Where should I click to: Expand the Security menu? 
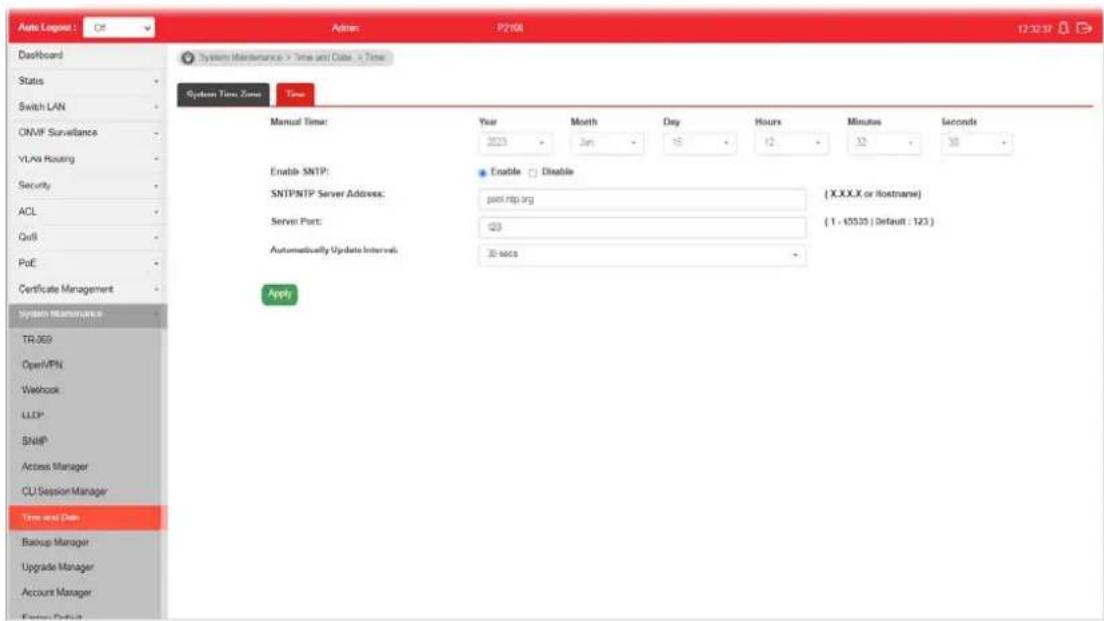click(88, 185)
